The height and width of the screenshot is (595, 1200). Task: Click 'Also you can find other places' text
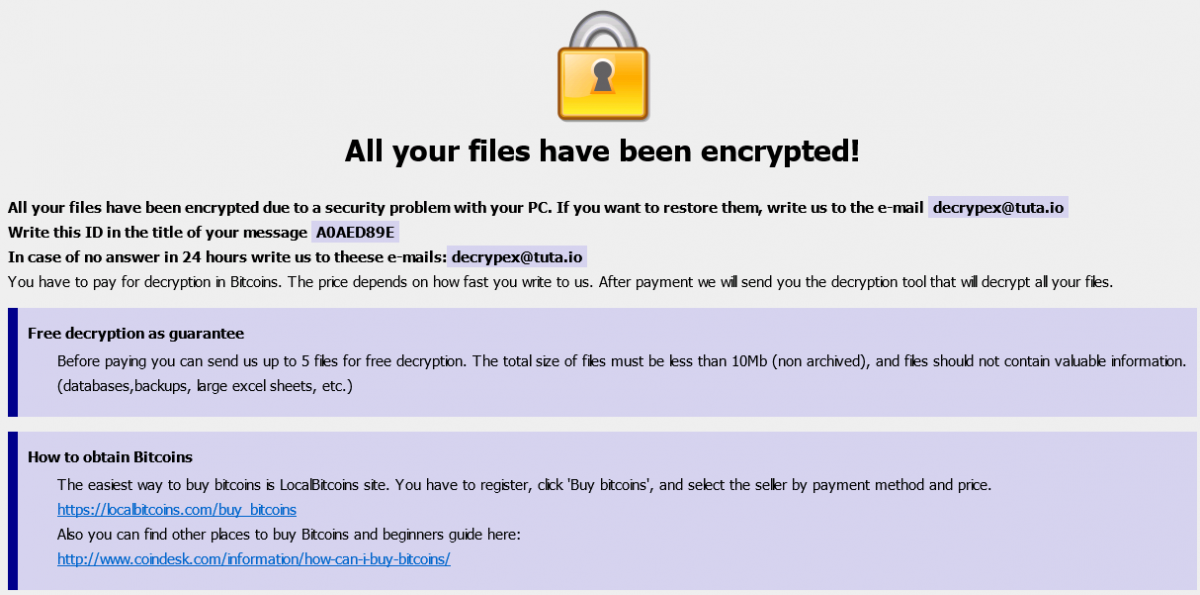click(x=289, y=534)
